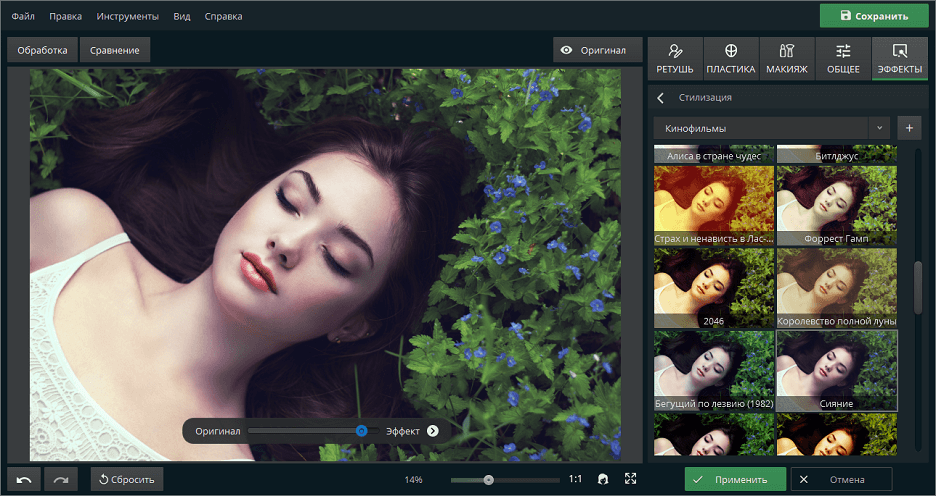936x496 pixels.
Task: Open the Пластика face sculpt tab
Action: pos(731,58)
